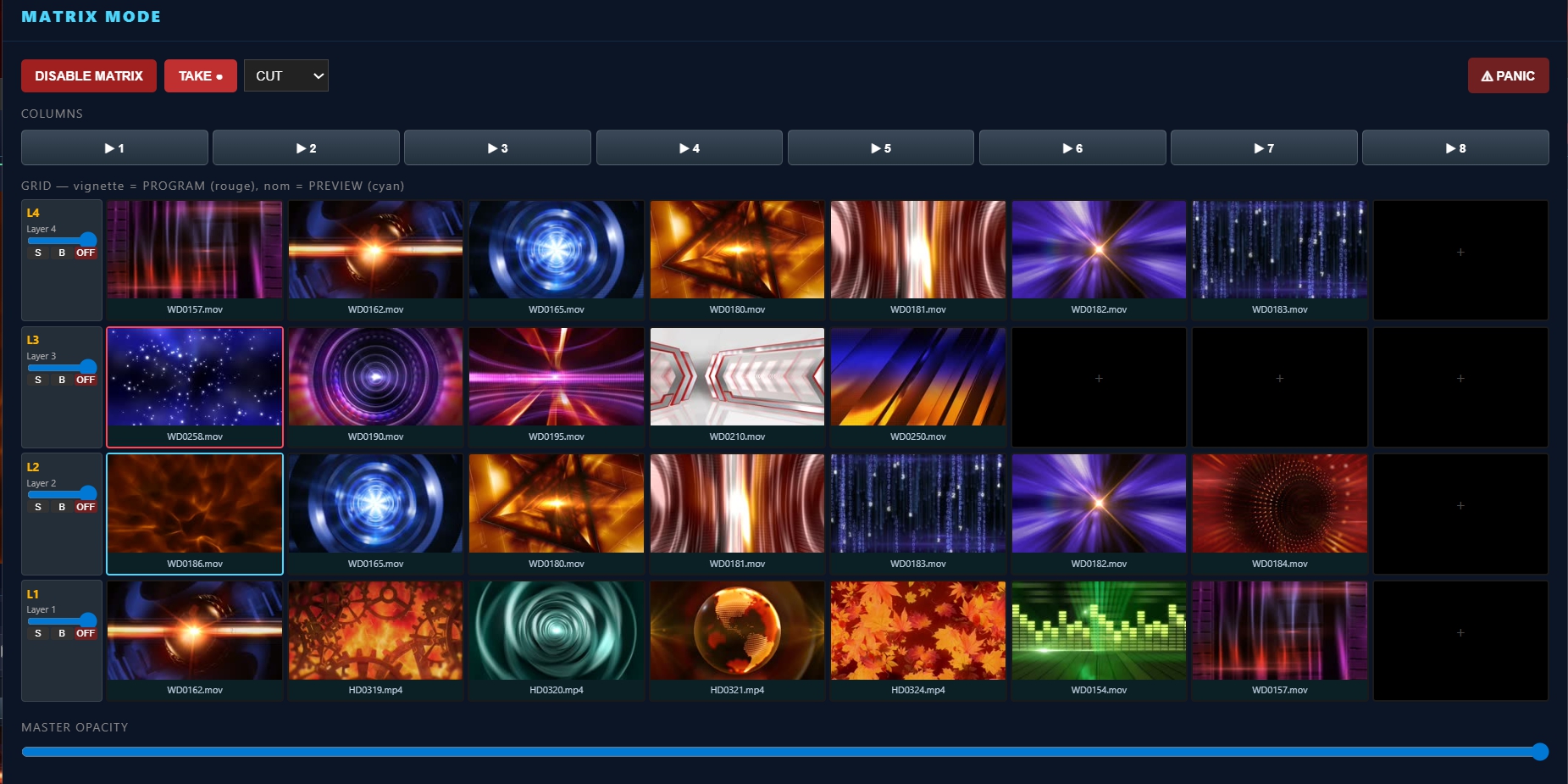Click OFF on Layer 4
The image size is (1568, 784).
[86, 253]
